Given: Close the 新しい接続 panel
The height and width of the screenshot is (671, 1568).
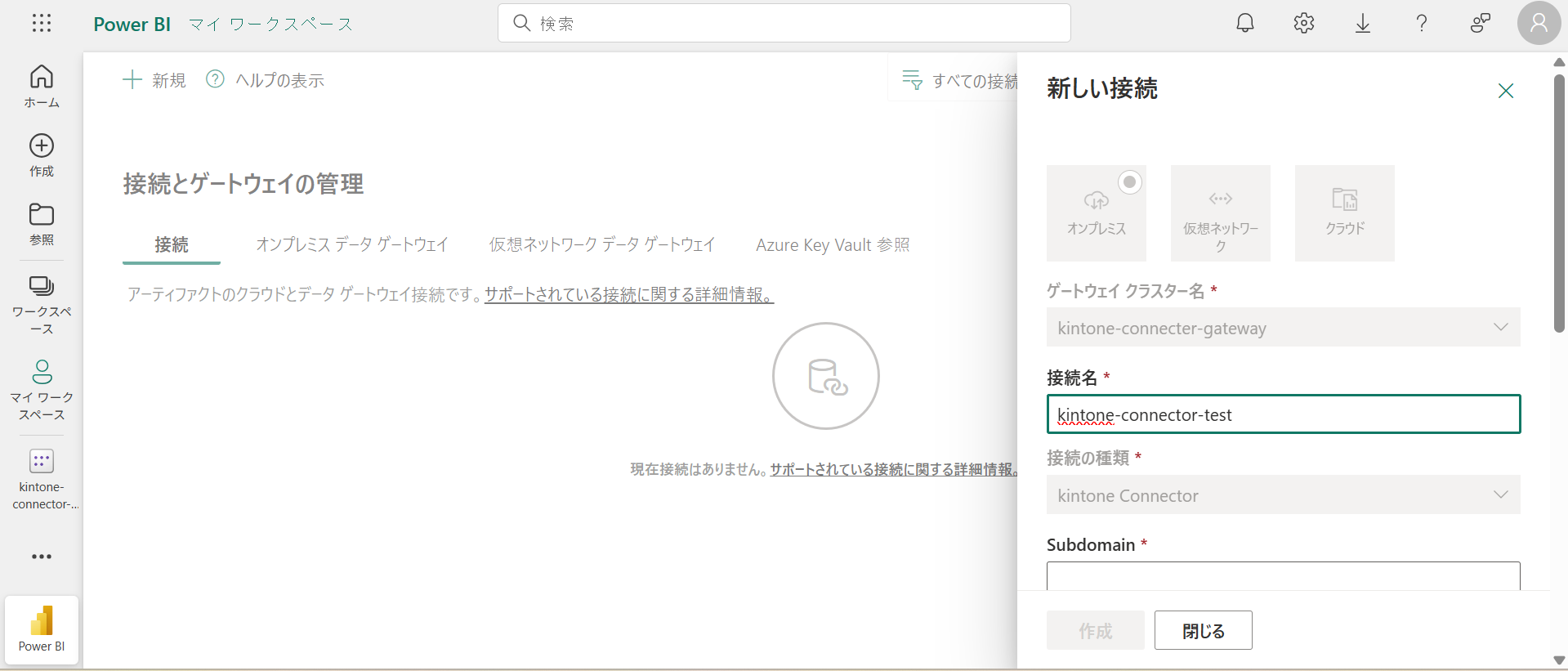Looking at the screenshot, I should tap(1506, 91).
